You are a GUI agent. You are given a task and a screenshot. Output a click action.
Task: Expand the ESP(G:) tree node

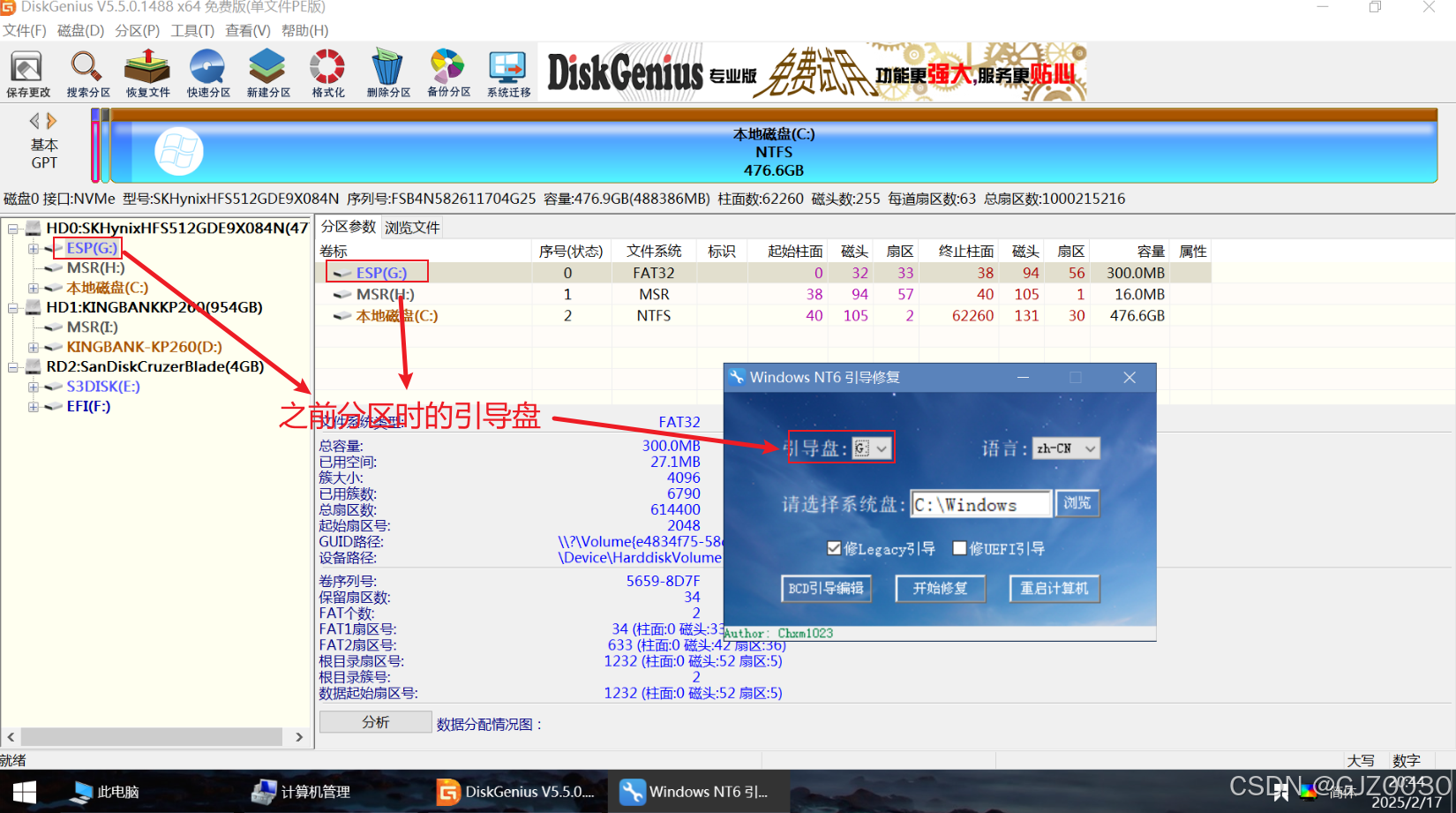[x=34, y=249]
